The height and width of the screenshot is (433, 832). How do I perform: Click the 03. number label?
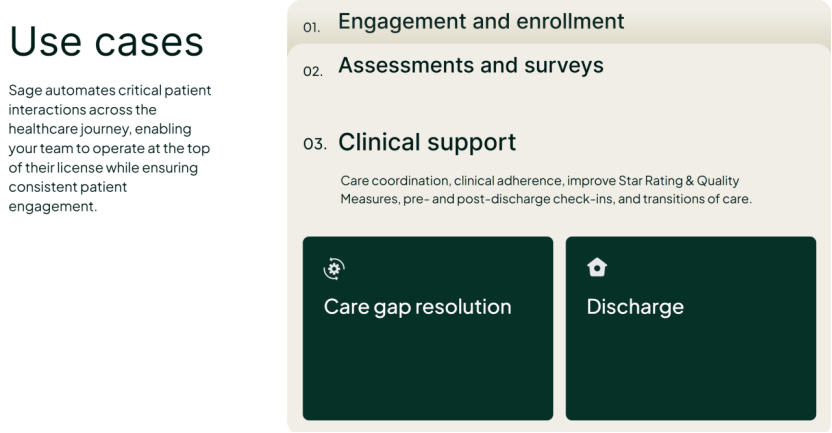coord(315,144)
